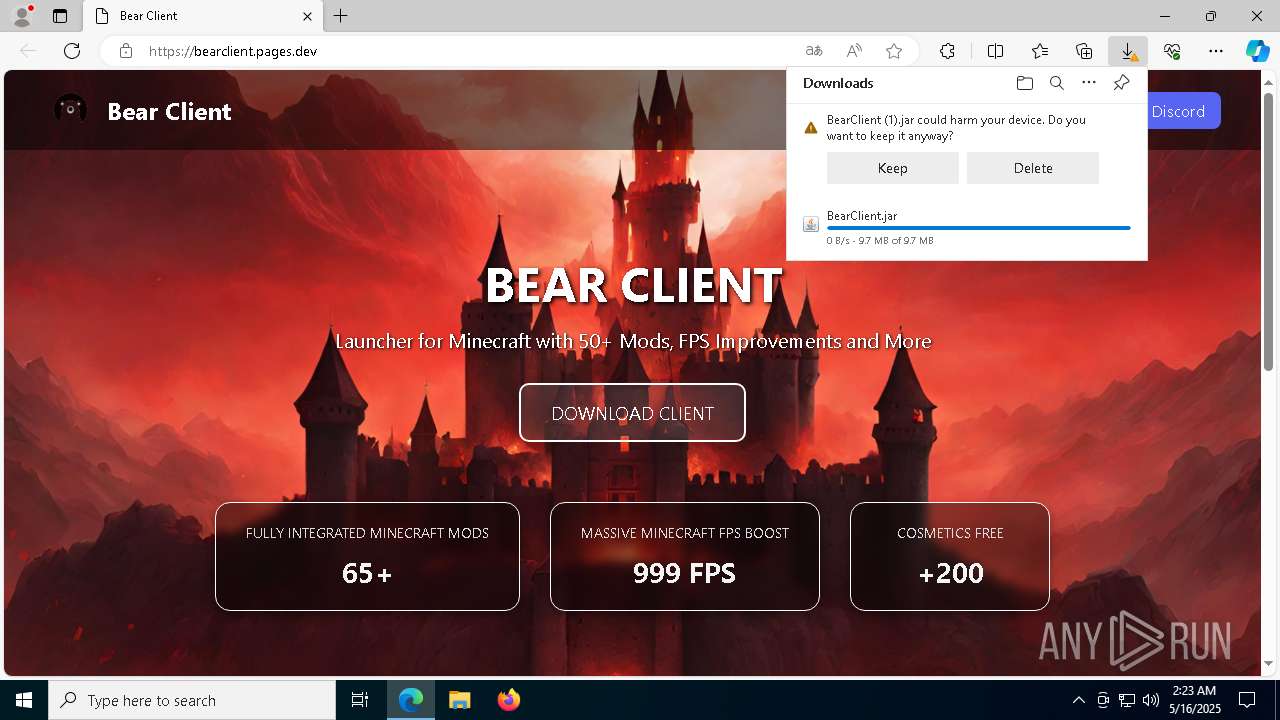This screenshot has height=720, width=1280.
Task: Click the '97 MB of 97 MB' status text
Action: (x=896, y=241)
